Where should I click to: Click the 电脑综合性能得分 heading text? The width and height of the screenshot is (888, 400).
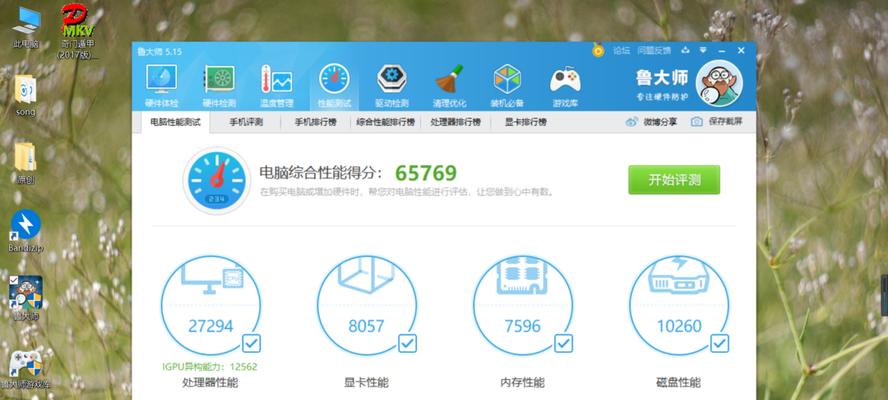(x=321, y=173)
